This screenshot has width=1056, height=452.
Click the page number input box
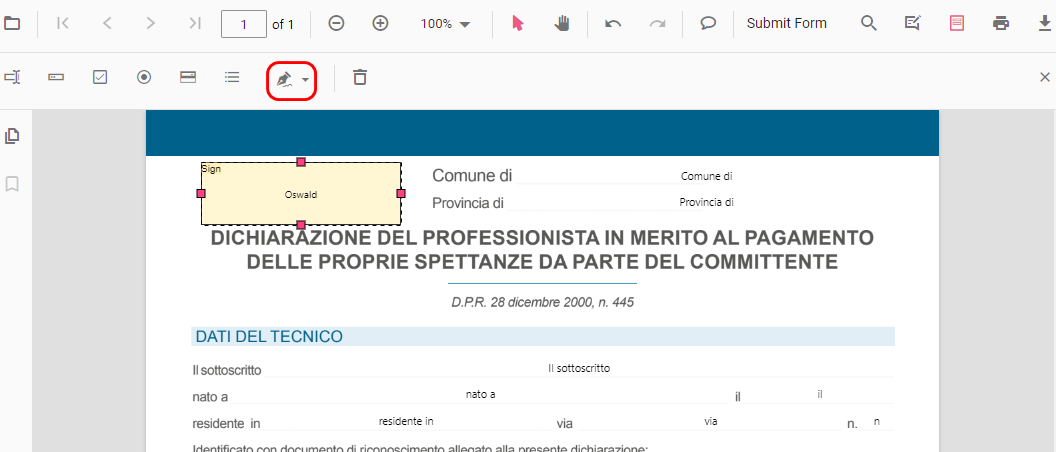tap(243, 24)
